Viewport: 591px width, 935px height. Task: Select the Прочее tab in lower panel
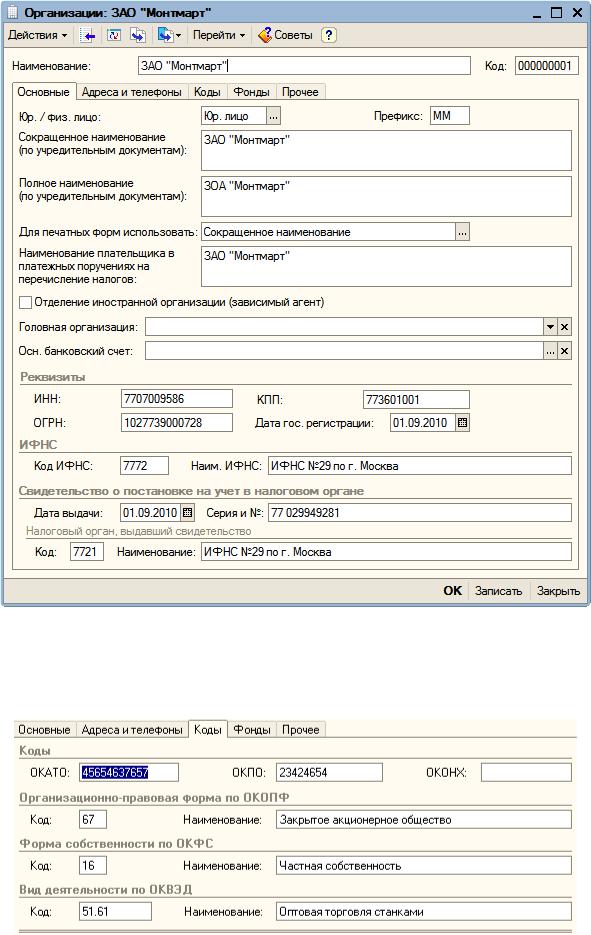pyautogui.click(x=300, y=730)
